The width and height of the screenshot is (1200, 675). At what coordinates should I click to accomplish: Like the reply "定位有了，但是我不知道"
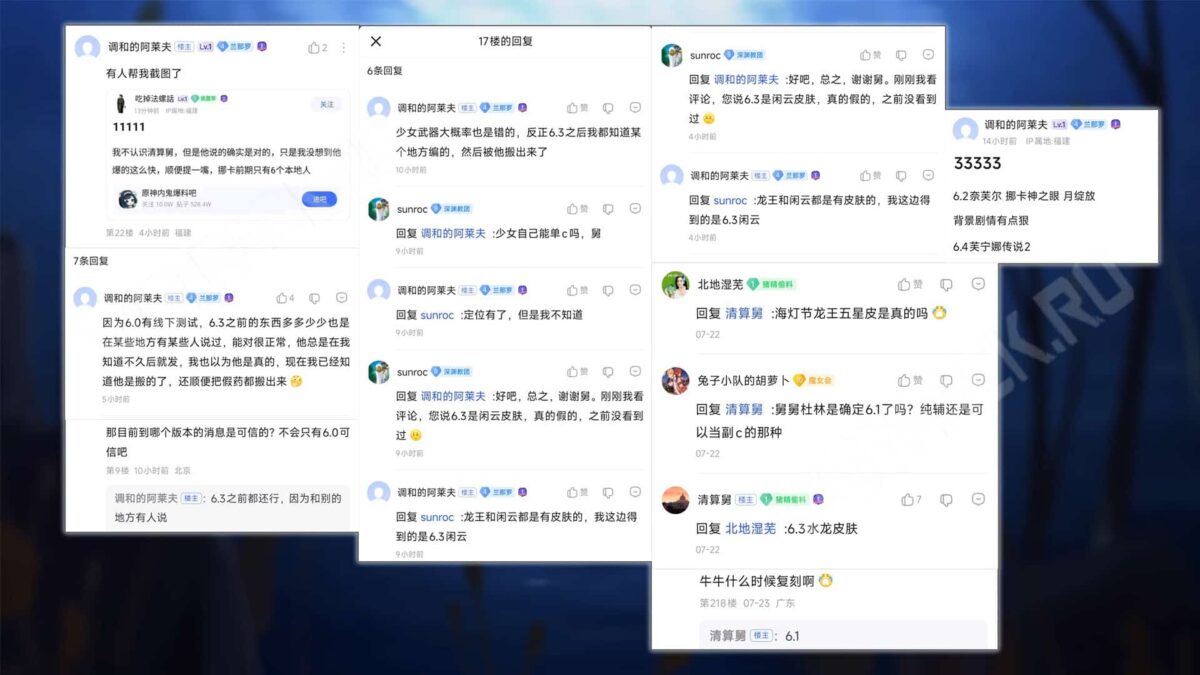578,290
